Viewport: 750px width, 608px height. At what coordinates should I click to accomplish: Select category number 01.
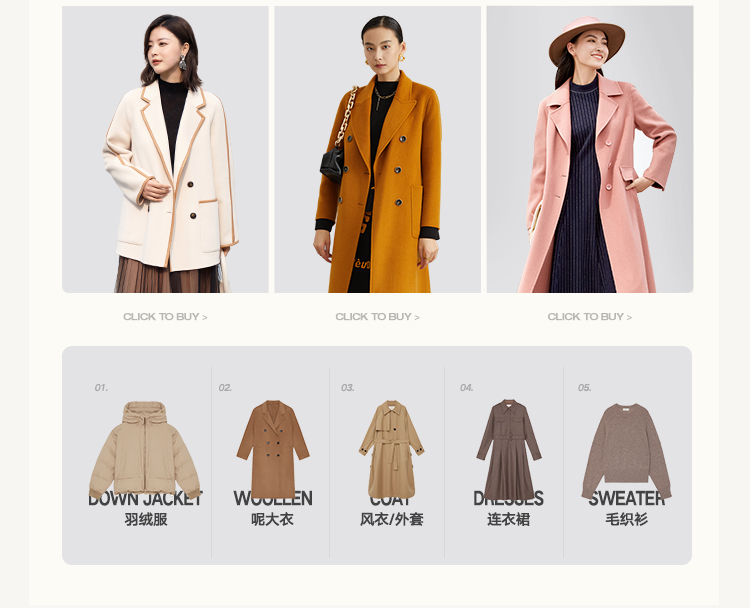[x=101, y=387]
